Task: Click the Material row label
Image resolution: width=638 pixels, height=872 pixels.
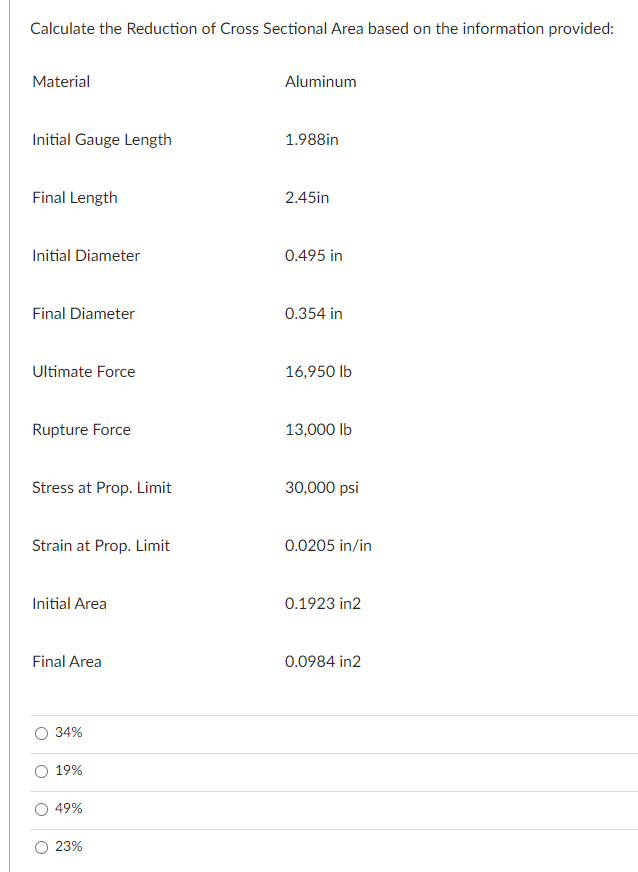Action: (x=61, y=81)
